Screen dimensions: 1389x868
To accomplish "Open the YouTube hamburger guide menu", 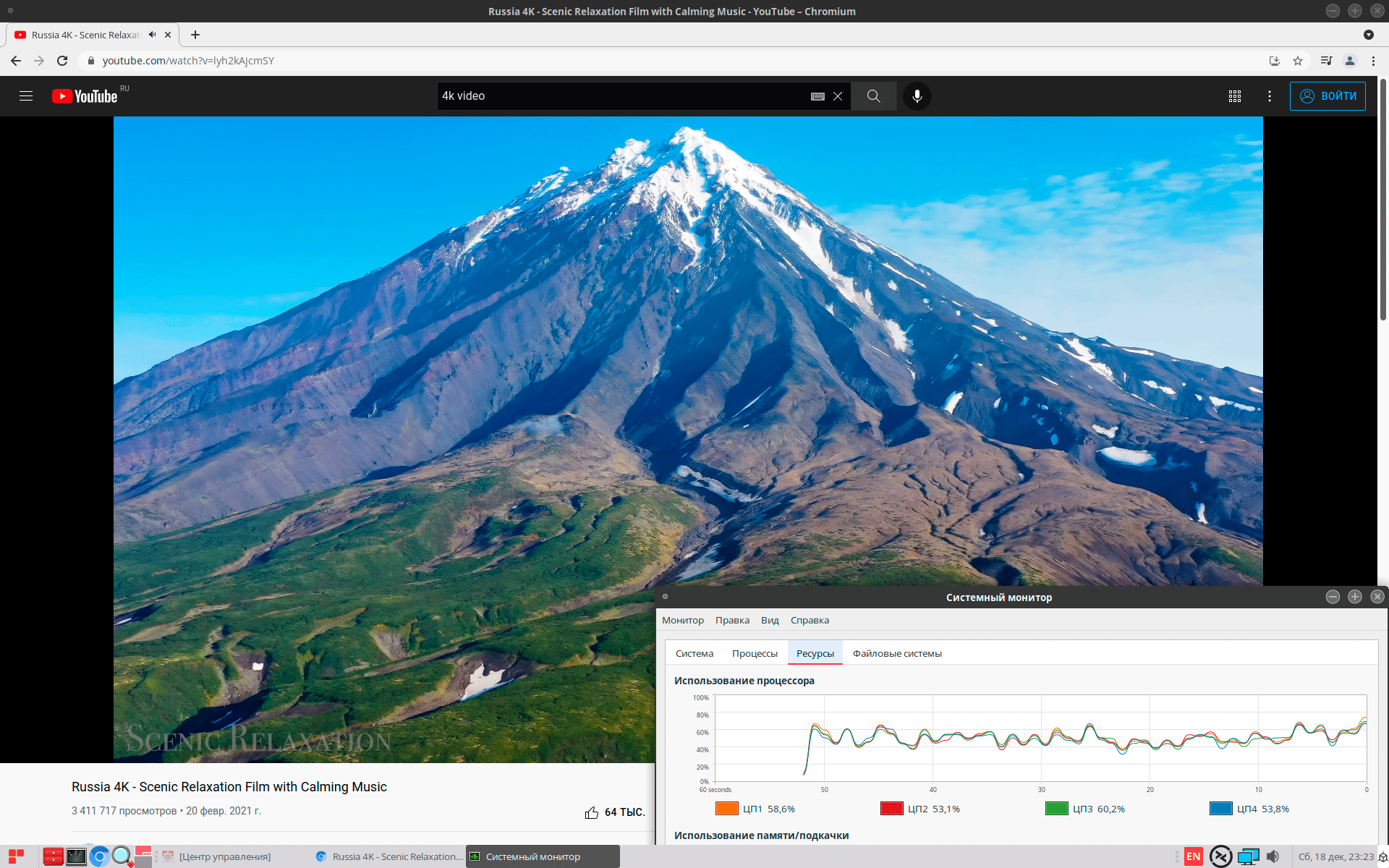I will [x=26, y=96].
